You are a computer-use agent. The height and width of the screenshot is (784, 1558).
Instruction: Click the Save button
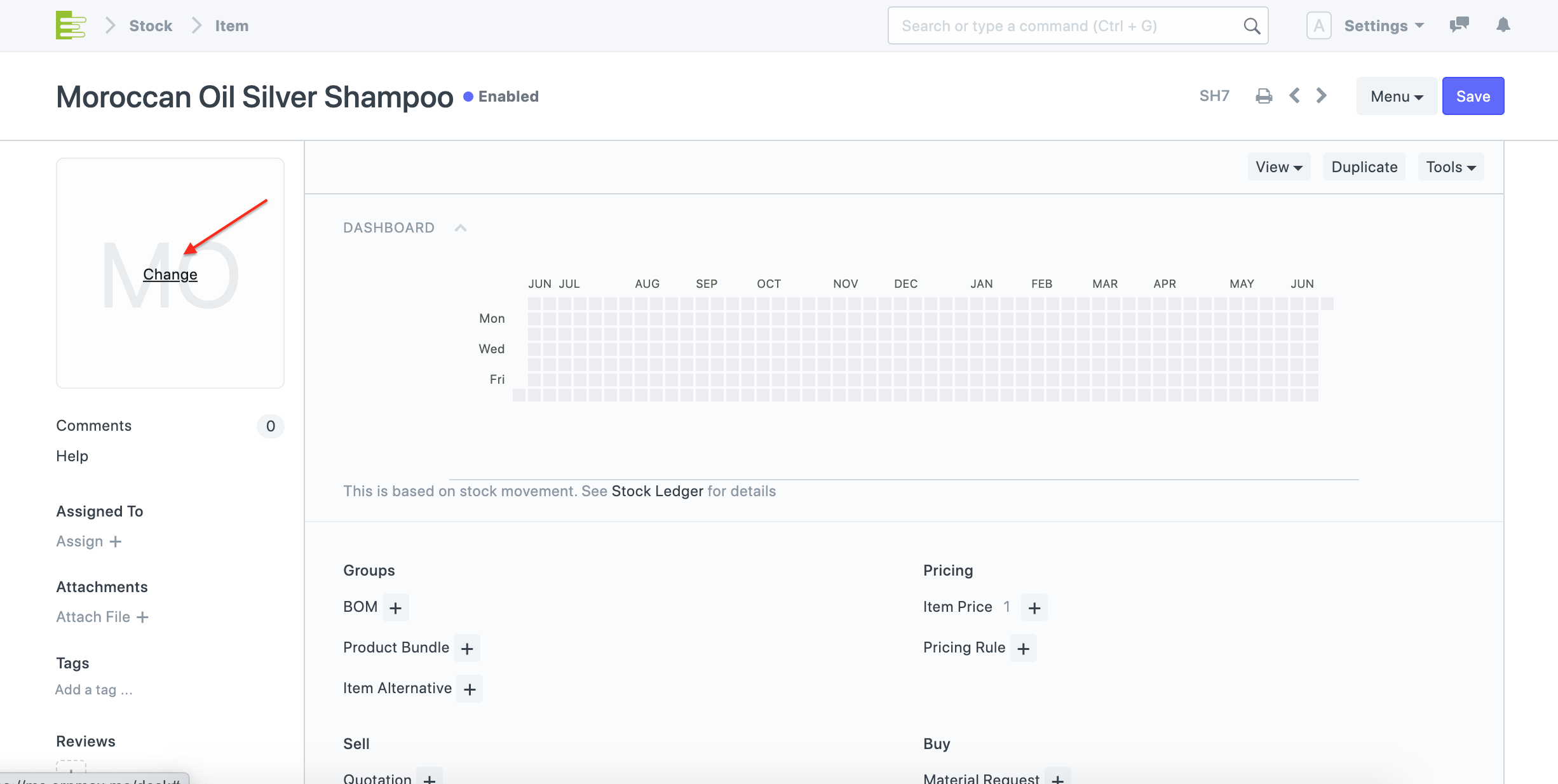[1473, 97]
